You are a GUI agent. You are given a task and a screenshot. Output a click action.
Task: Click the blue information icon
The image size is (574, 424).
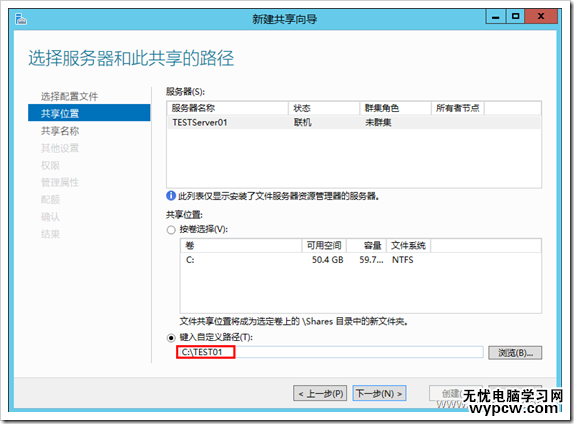point(171,196)
